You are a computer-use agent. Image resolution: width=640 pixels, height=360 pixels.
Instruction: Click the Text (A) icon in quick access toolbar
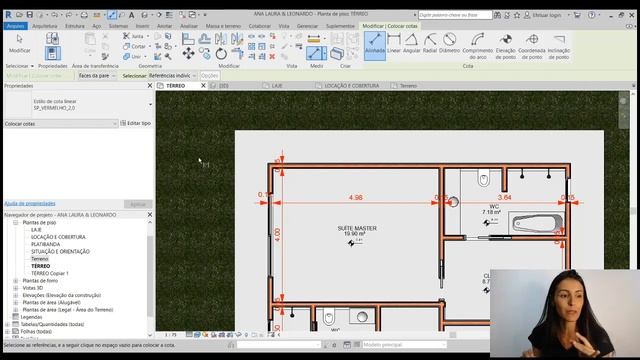coord(131,15)
